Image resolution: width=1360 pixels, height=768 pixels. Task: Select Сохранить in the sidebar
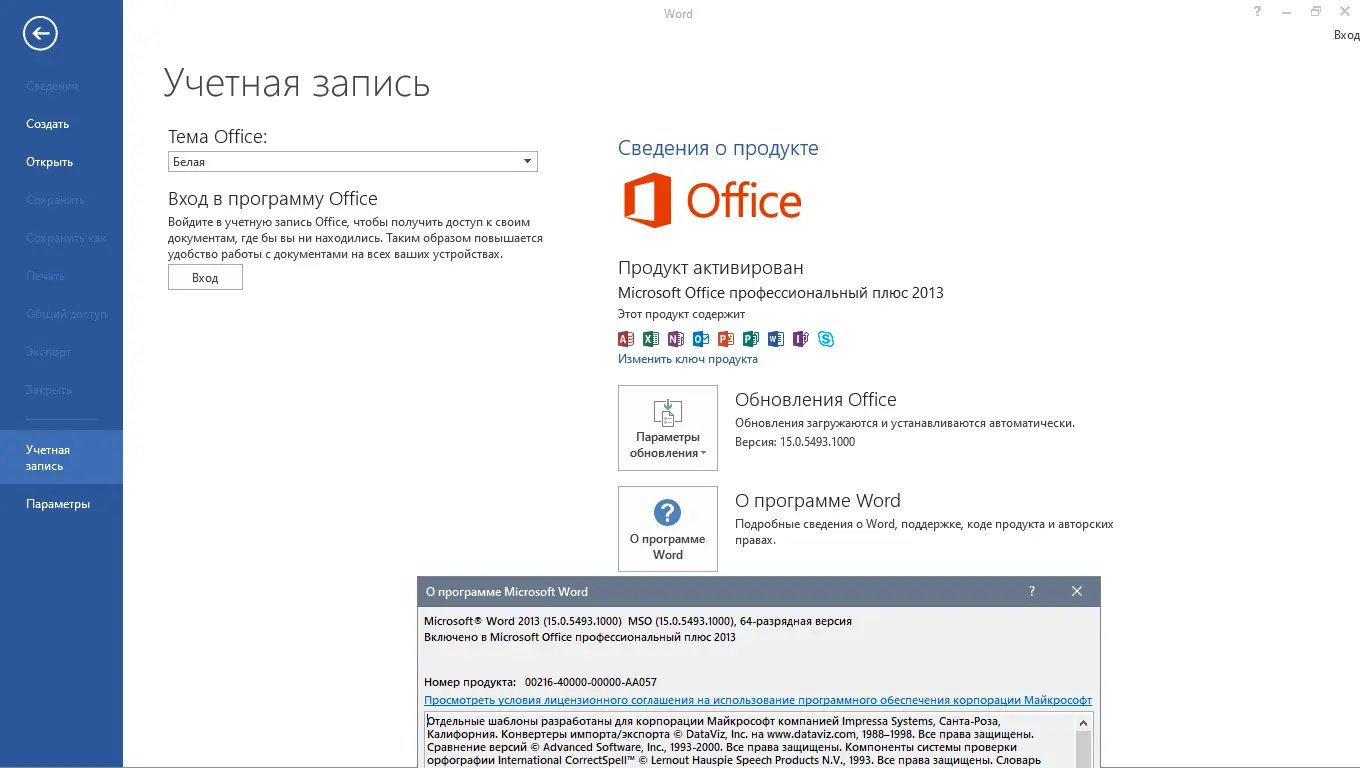(x=55, y=200)
